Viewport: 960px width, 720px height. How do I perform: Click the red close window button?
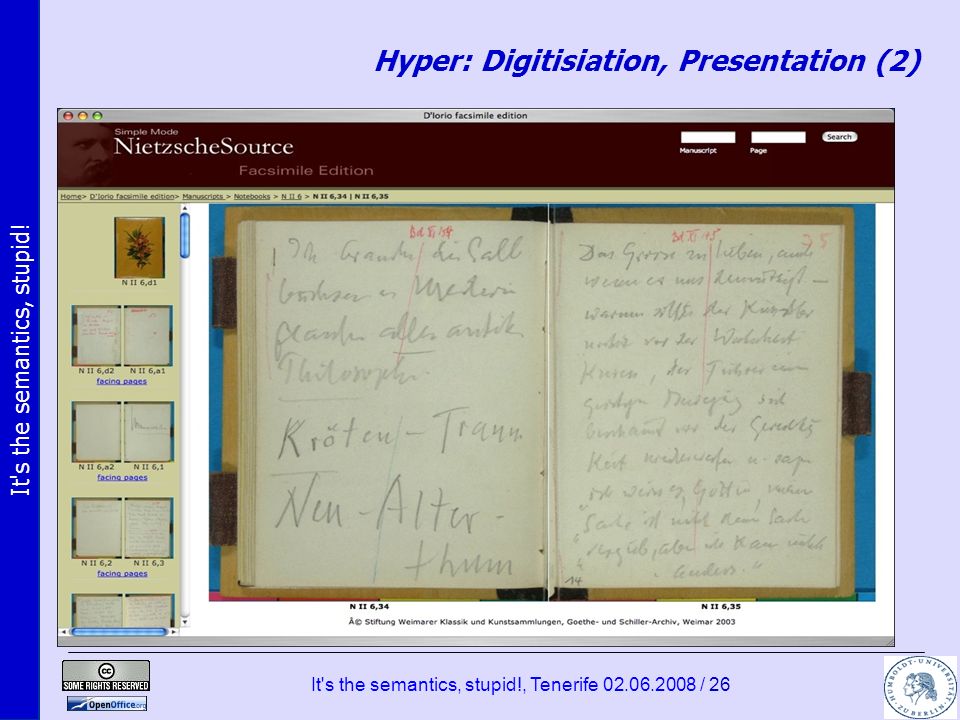tap(69, 116)
